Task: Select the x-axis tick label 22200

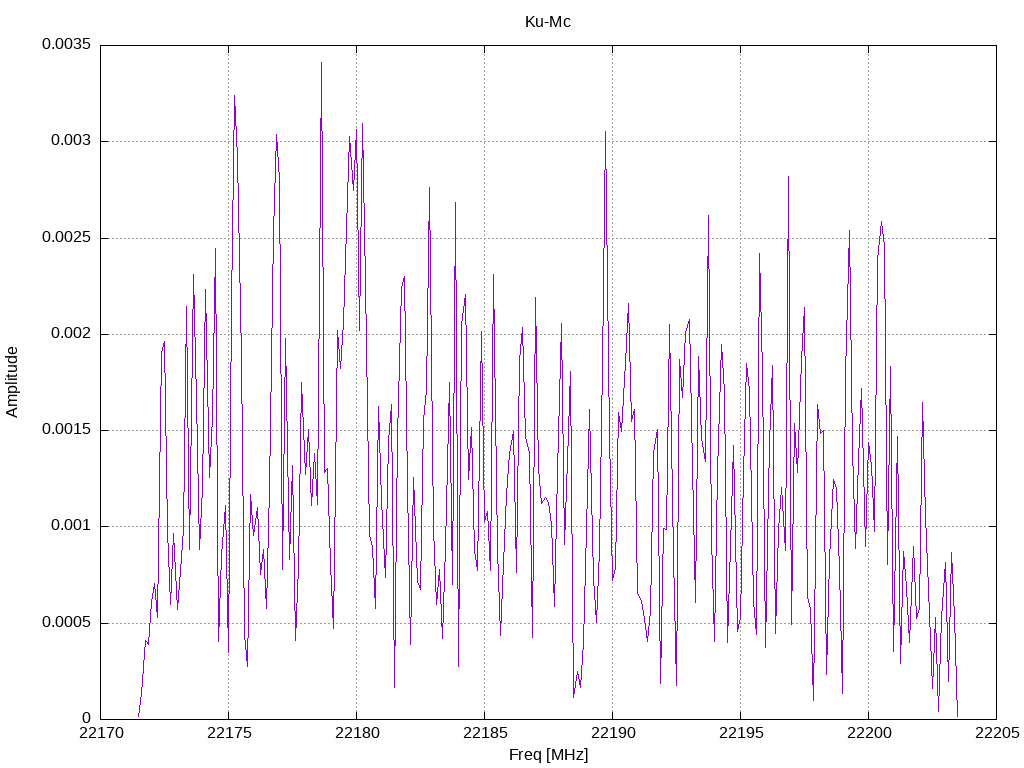Action: point(869,733)
